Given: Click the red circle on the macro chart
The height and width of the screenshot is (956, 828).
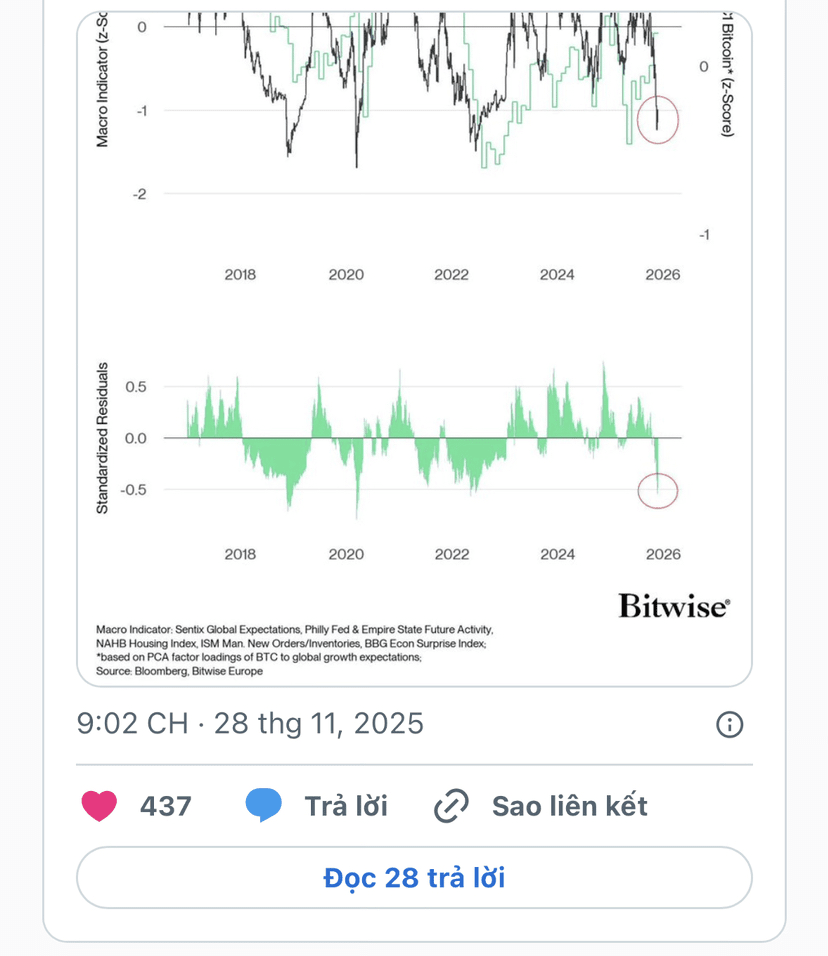Looking at the screenshot, I should [658, 120].
